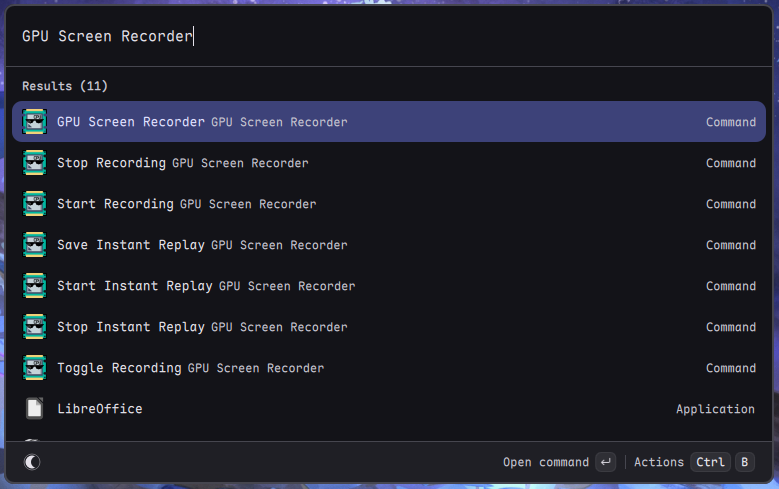Open the Actions menu

[659, 462]
